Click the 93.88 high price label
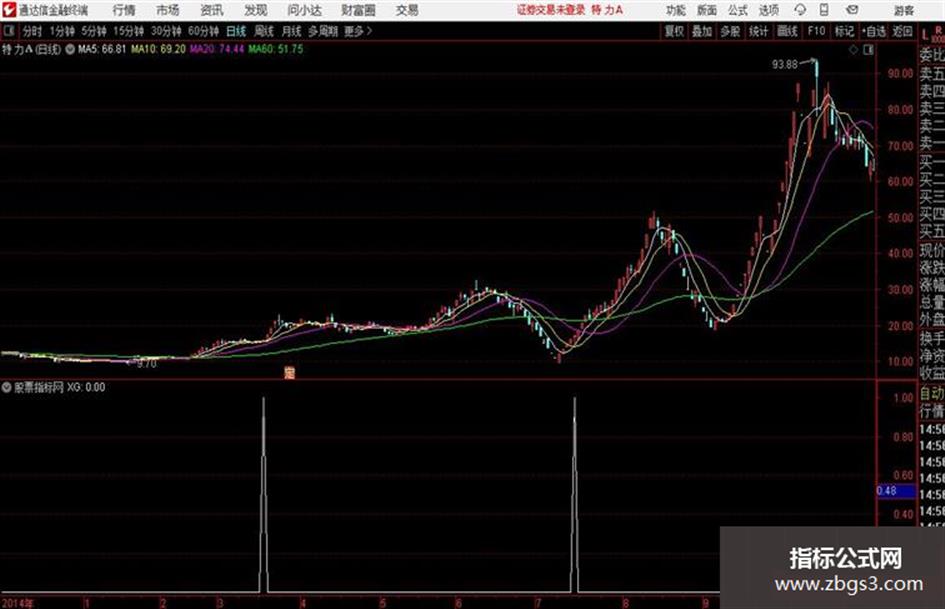Viewport: 945px width, 609px height. [784, 64]
